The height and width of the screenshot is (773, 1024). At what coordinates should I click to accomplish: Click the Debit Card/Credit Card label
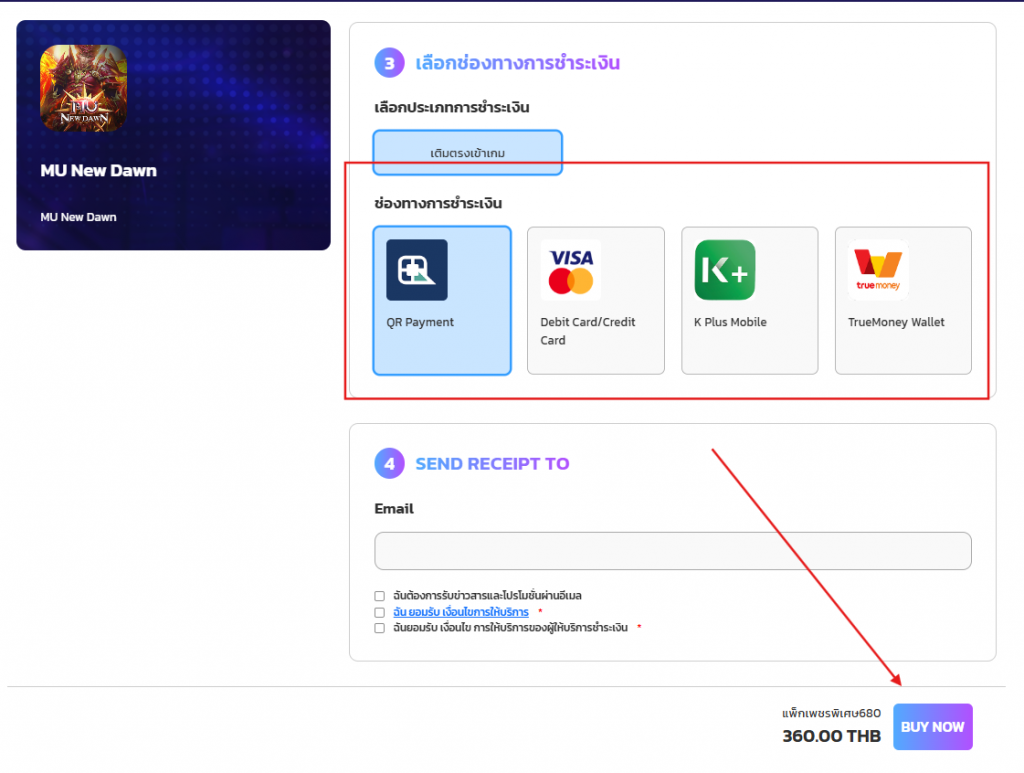point(588,331)
